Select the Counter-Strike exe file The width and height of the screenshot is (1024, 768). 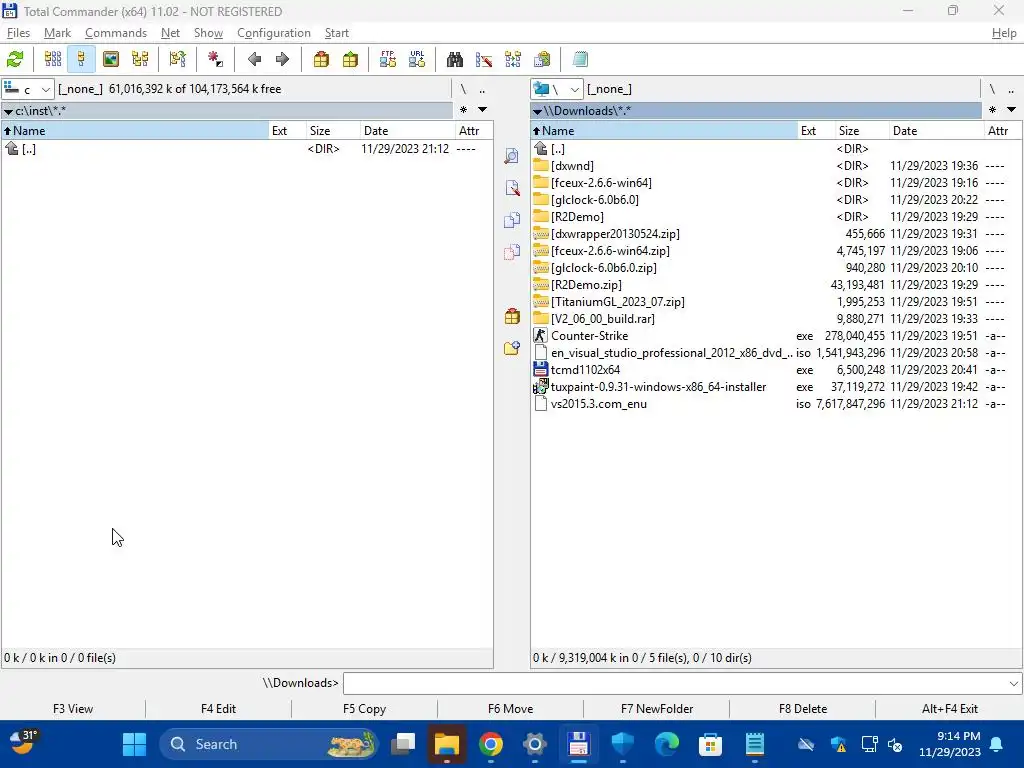coord(776,336)
